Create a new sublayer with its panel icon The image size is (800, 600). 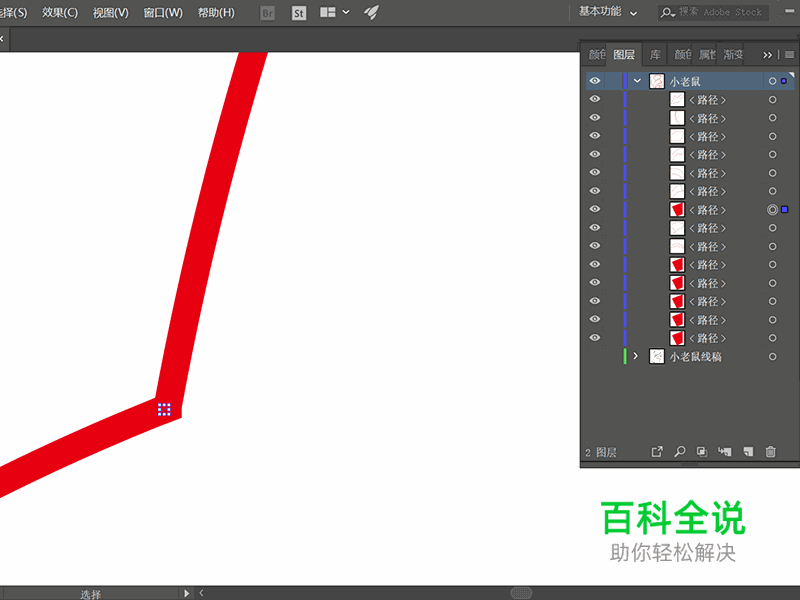click(725, 451)
